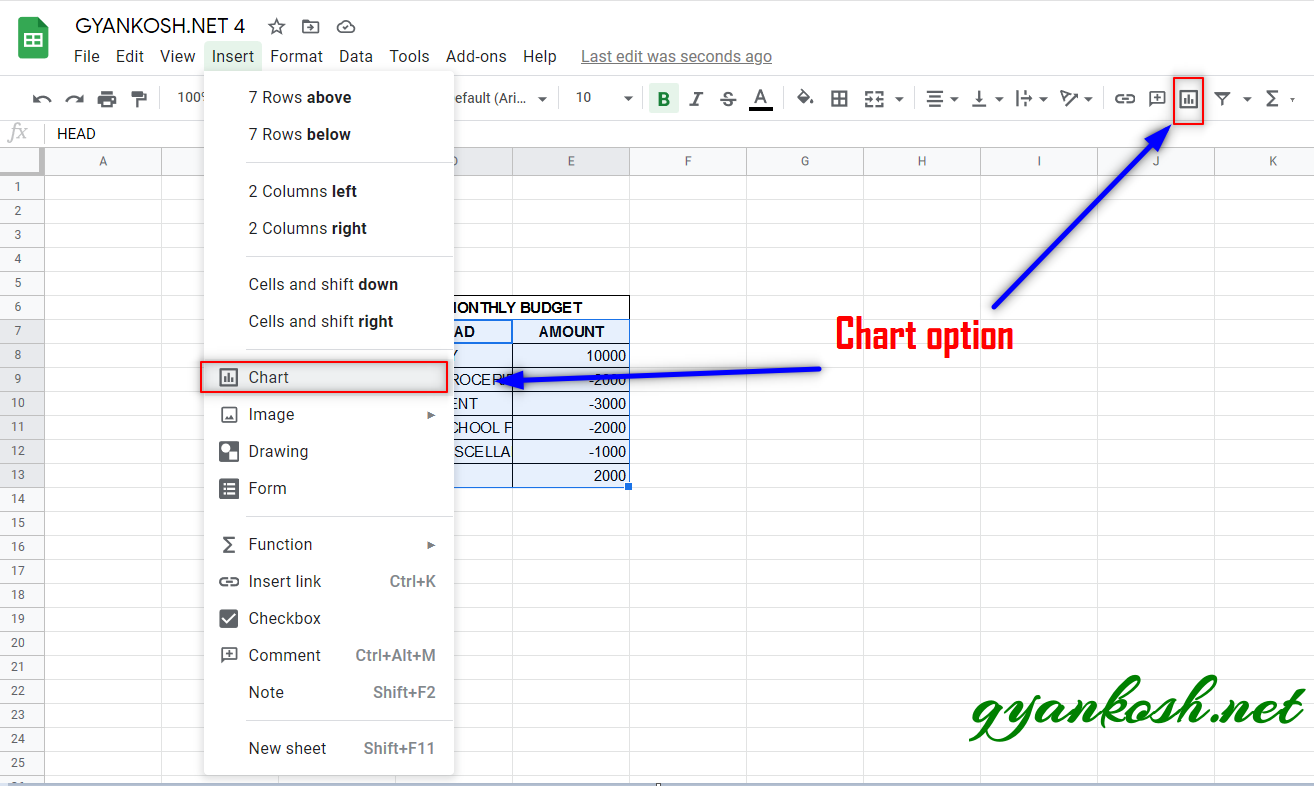The image size is (1314, 786).
Task: Select the Paint format roller icon
Action: tap(139, 98)
